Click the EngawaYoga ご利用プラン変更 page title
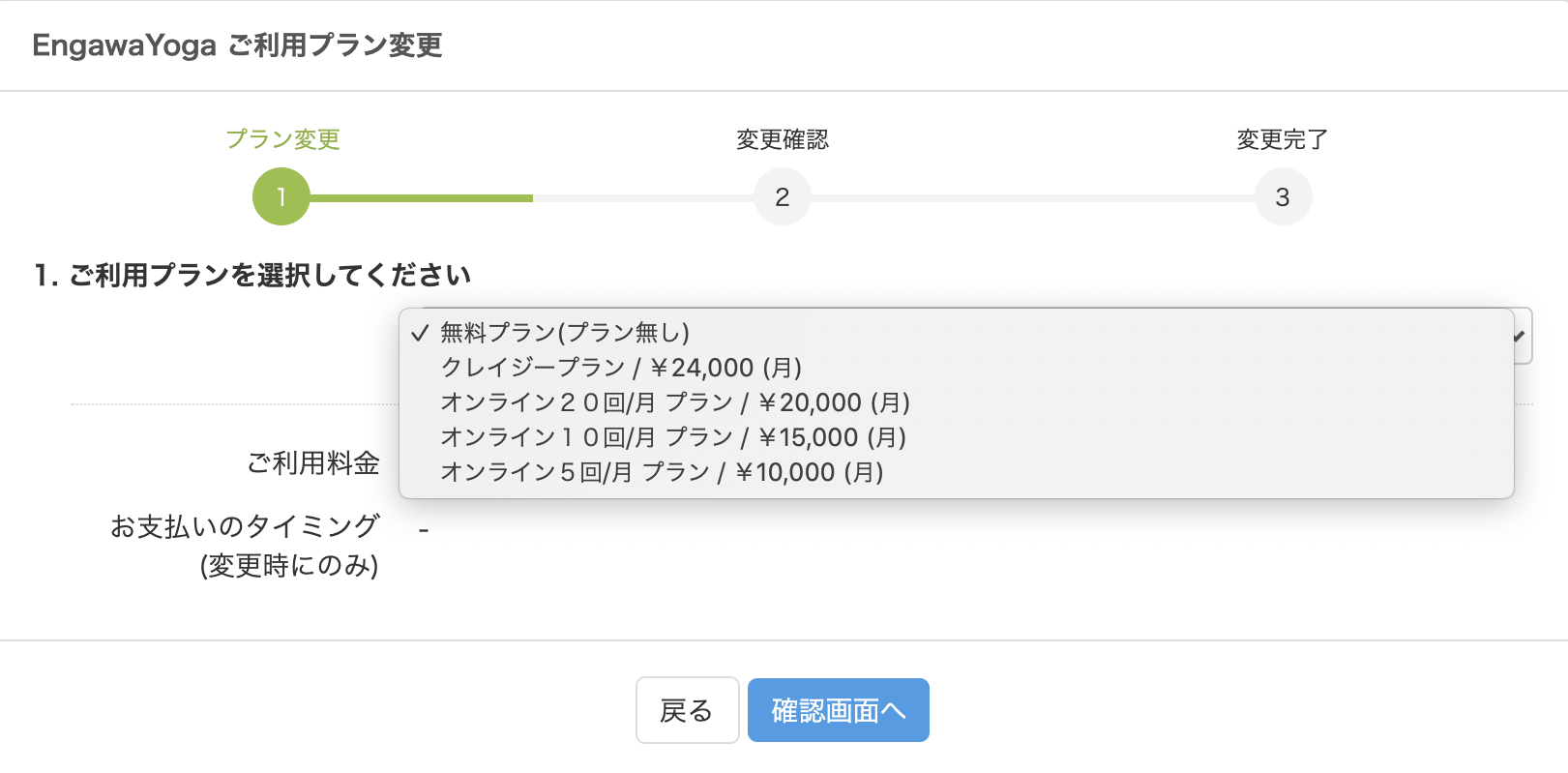Viewport: 1568px width, 773px height. pyautogui.click(x=237, y=45)
